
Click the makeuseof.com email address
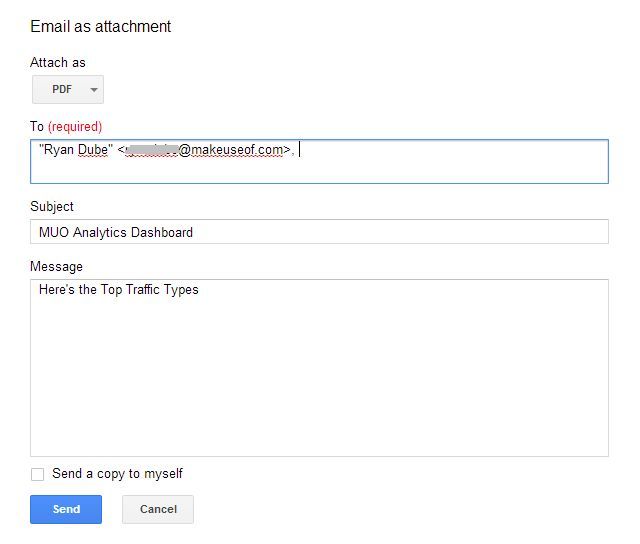coord(232,150)
